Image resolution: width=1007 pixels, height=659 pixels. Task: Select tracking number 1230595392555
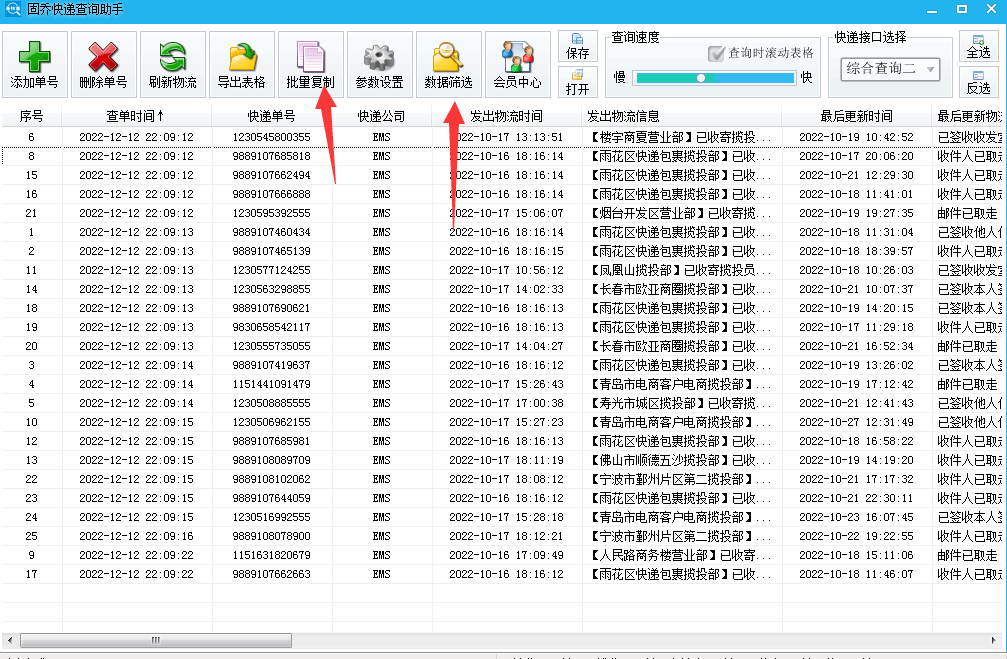pyautogui.click(x=272, y=213)
